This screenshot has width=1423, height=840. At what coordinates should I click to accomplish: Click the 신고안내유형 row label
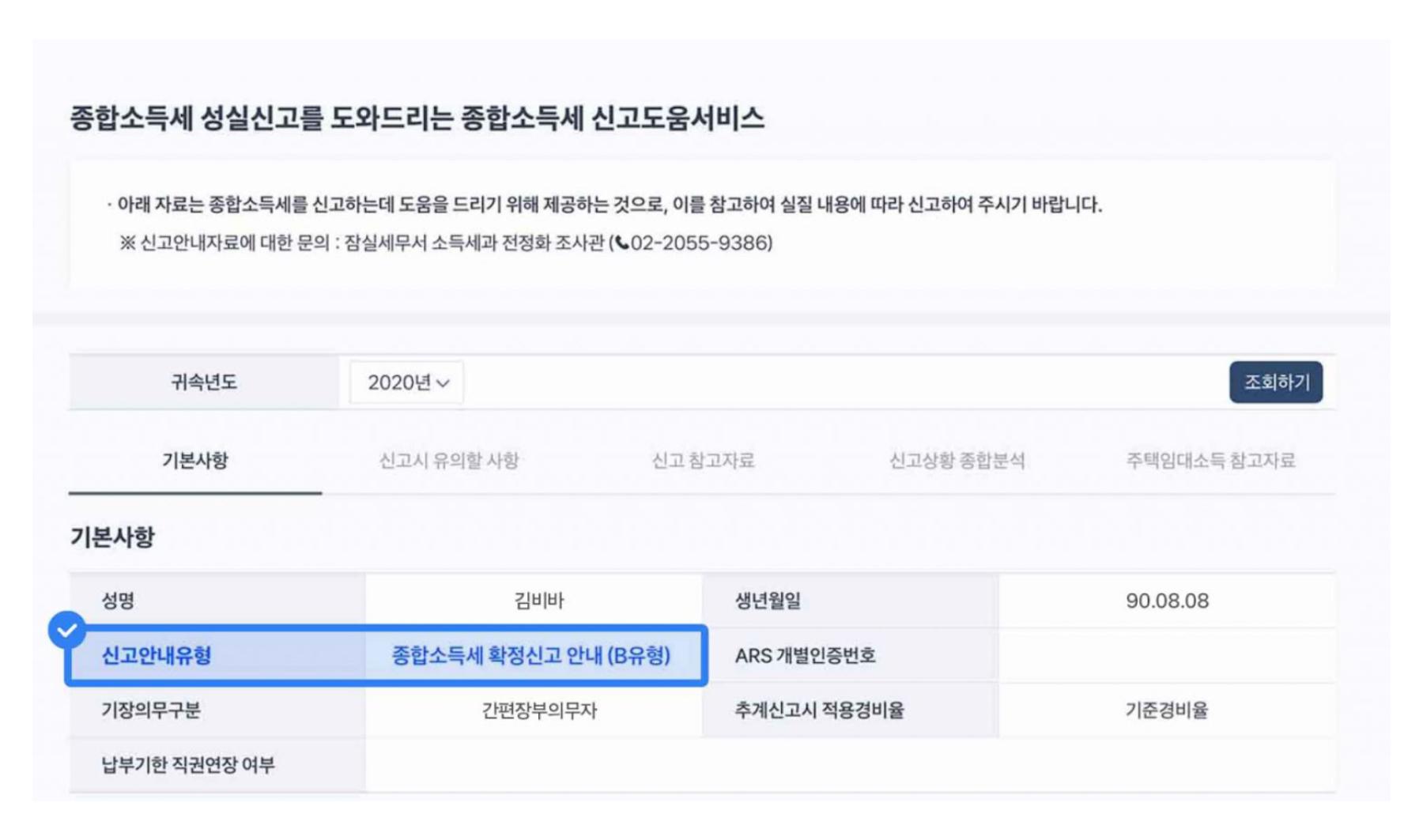(157, 656)
